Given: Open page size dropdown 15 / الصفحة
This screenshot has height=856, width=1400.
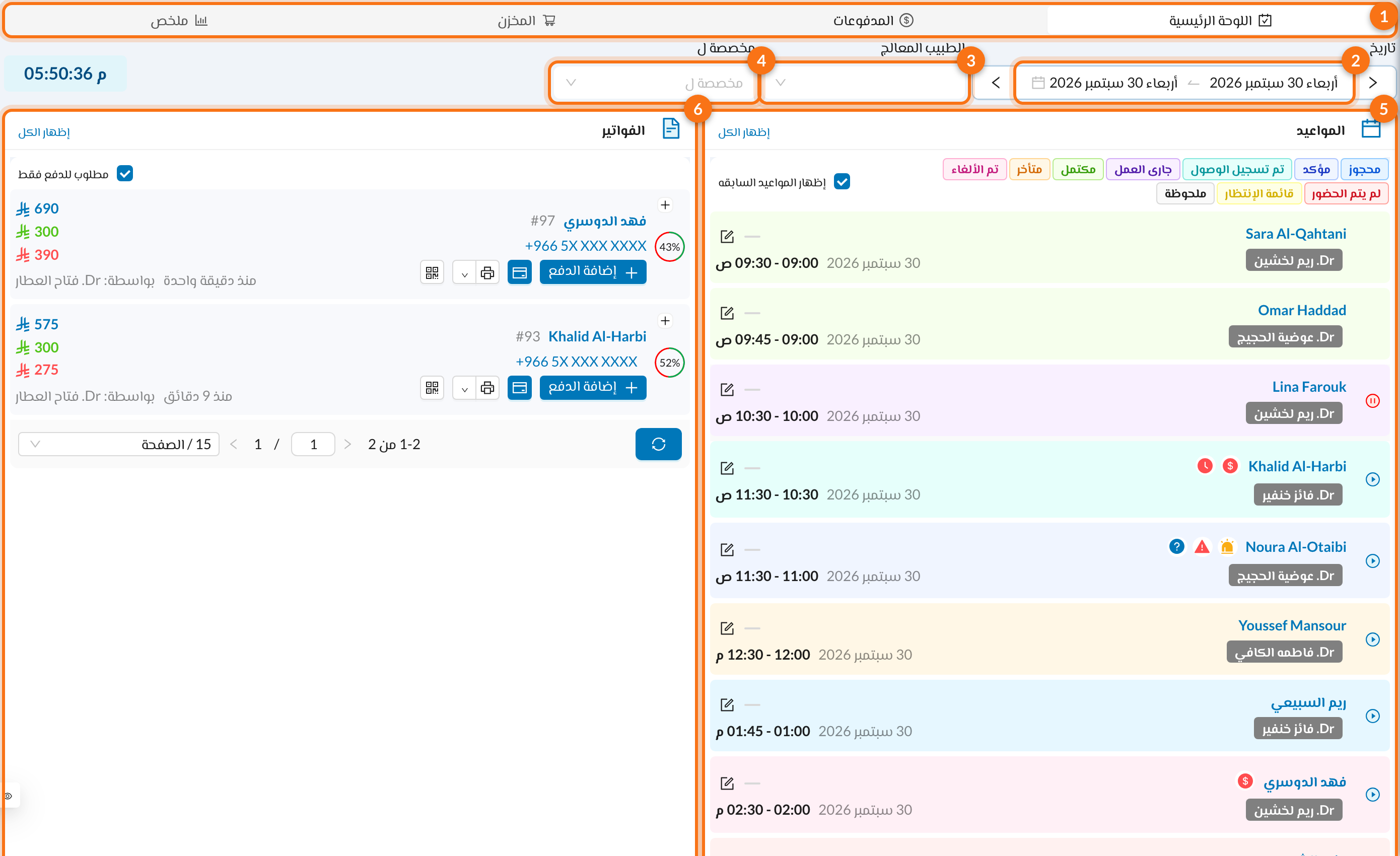Looking at the screenshot, I should [x=119, y=444].
